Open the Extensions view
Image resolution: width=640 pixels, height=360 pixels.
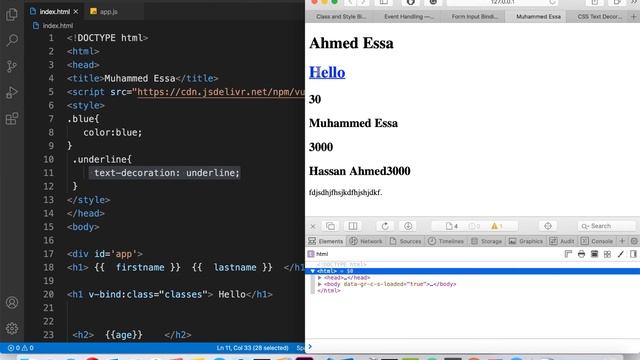pyautogui.click(x=12, y=119)
